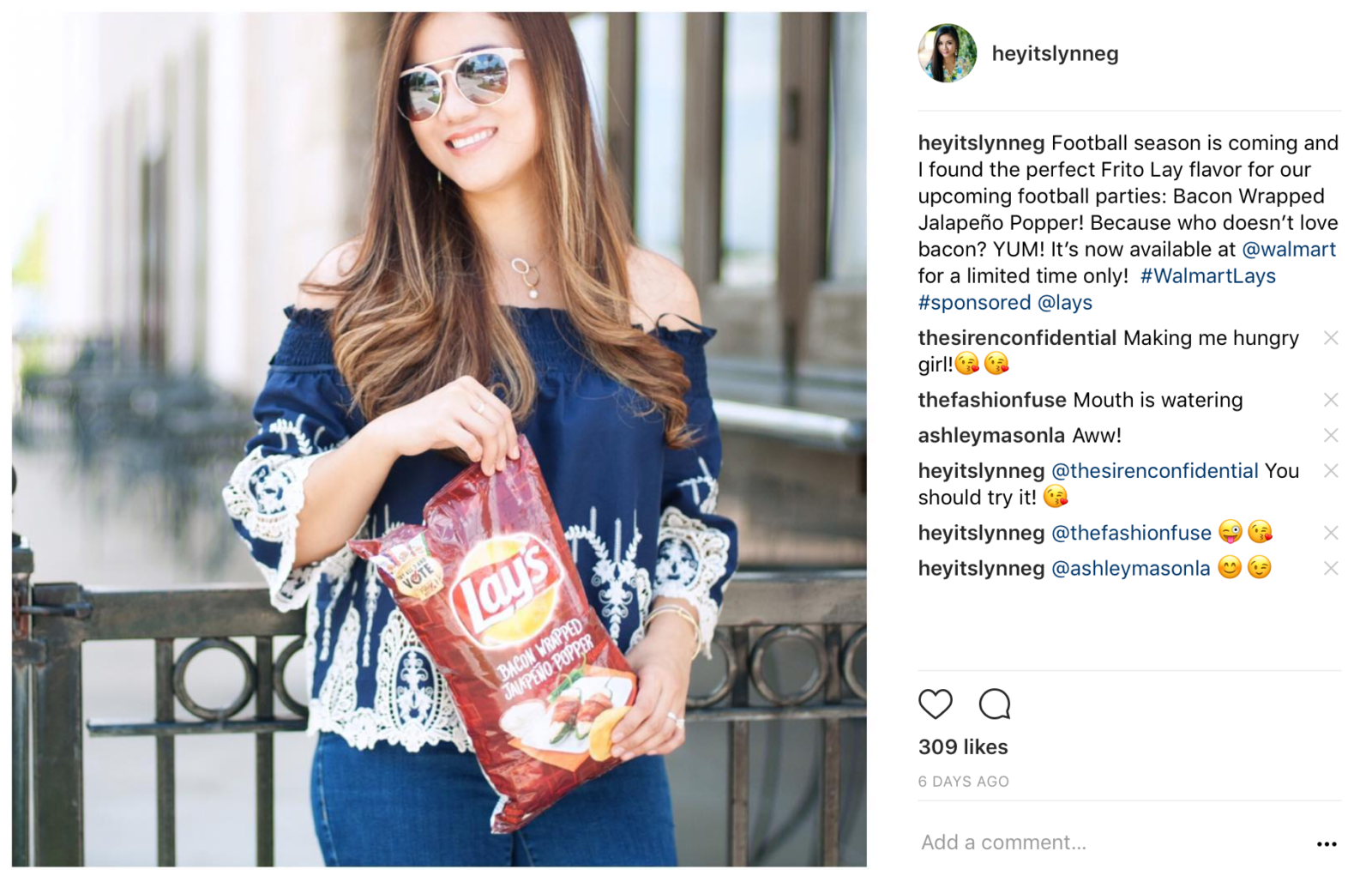Open the @walmart mention in caption

click(x=1289, y=250)
